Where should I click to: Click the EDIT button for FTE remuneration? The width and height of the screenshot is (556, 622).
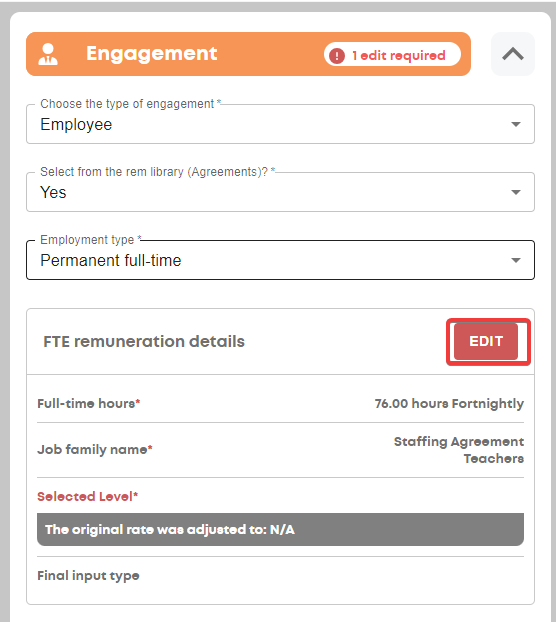tap(486, 341)
